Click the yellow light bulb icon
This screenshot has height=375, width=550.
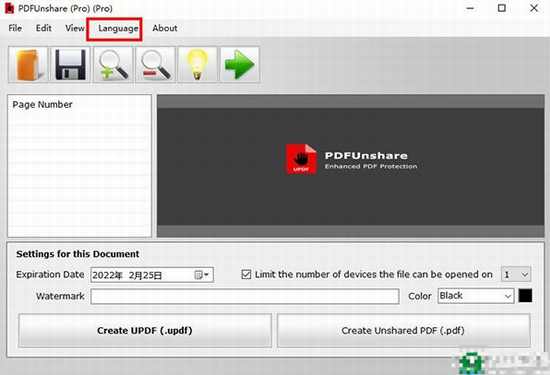(197, 65)
